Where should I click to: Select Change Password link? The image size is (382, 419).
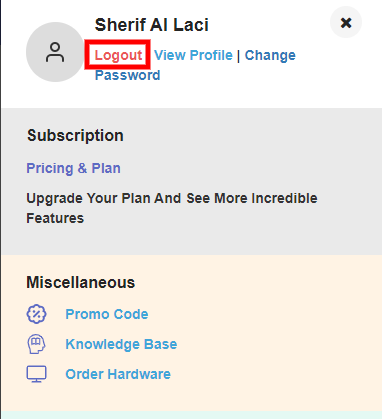tap(195, 65)
